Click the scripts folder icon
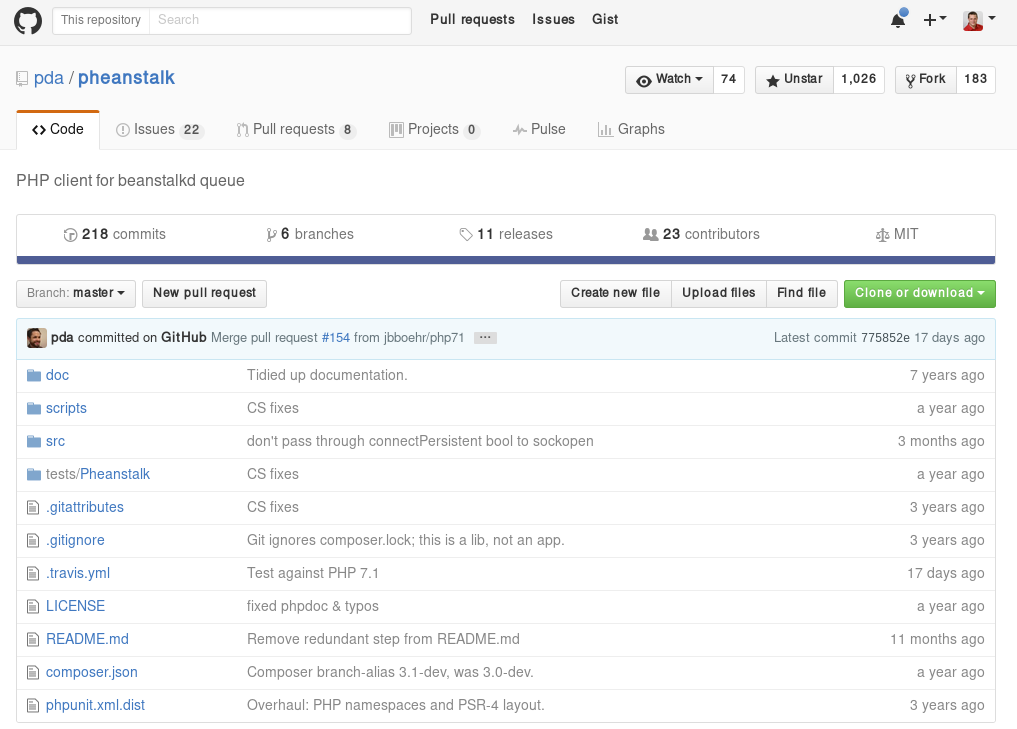This screenshot has width=1017, height=729. click(34, 409)
